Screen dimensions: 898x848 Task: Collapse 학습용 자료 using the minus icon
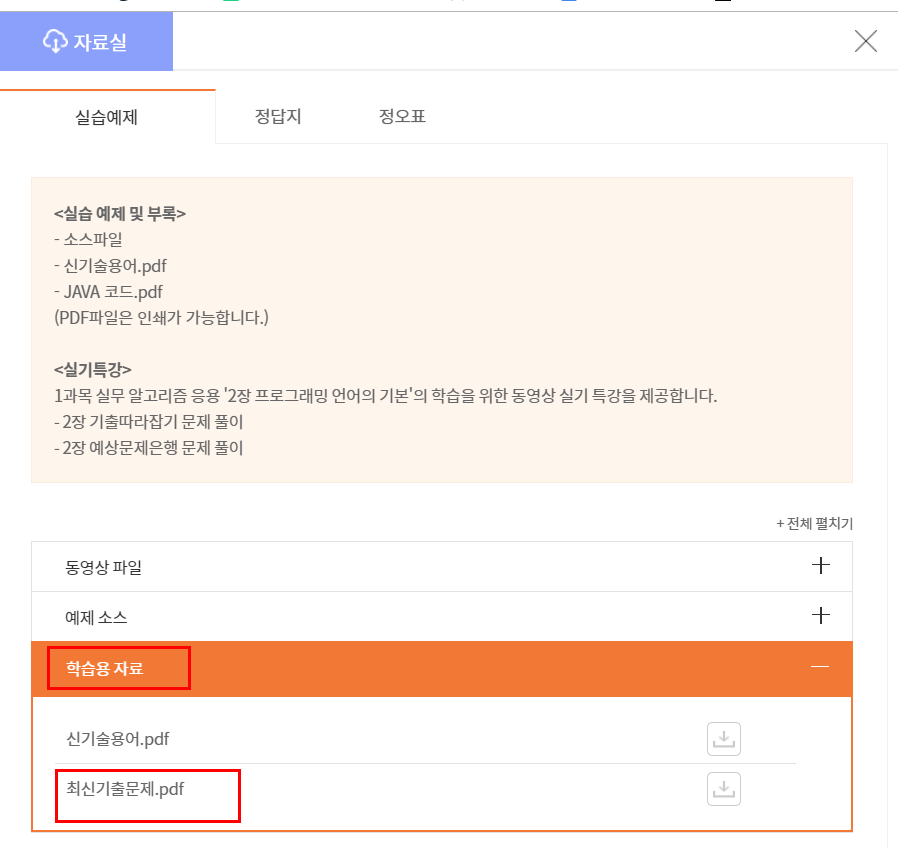(x=820, y=666)
